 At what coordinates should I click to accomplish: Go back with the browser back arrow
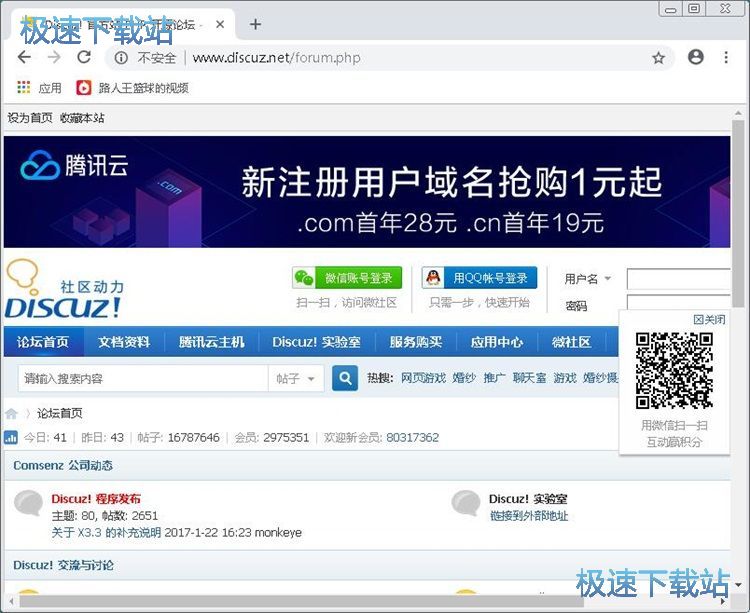pos(24,57)
